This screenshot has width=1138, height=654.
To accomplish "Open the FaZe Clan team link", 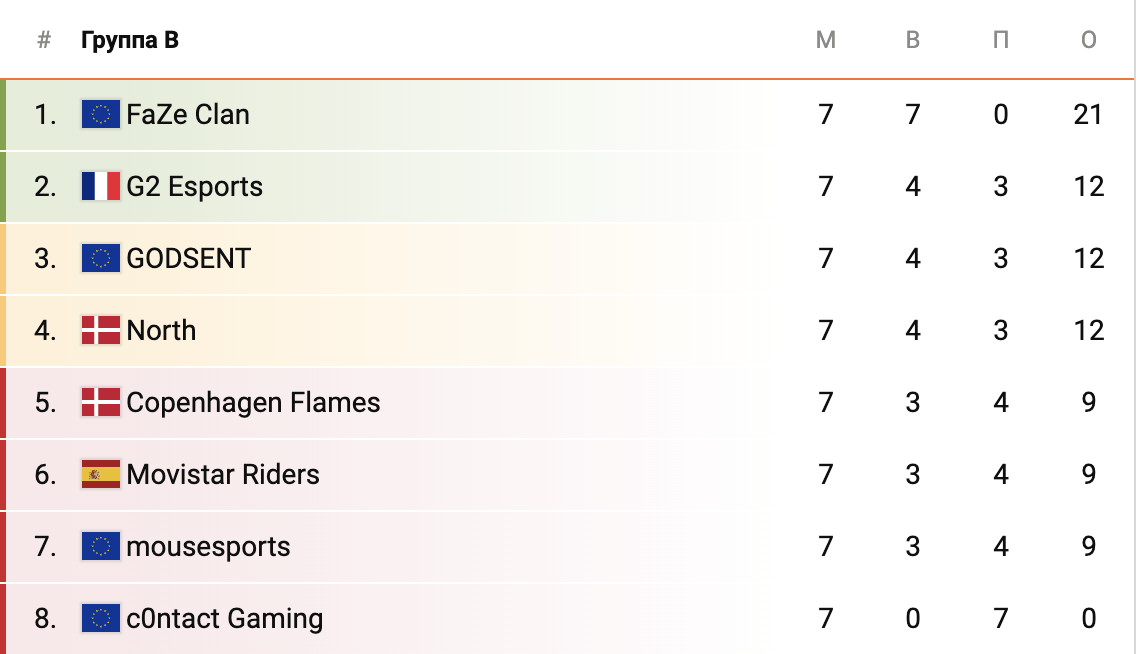I will coord(188,115).
